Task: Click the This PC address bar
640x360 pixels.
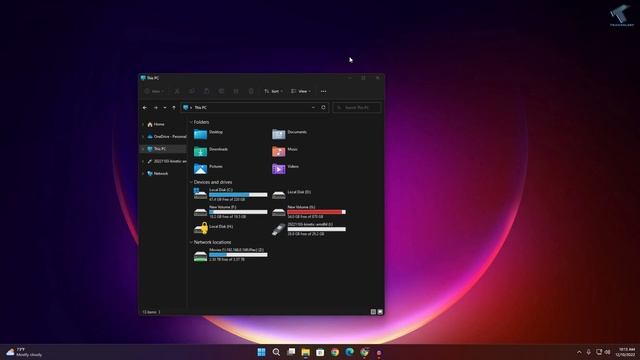Action: [254, 108]
